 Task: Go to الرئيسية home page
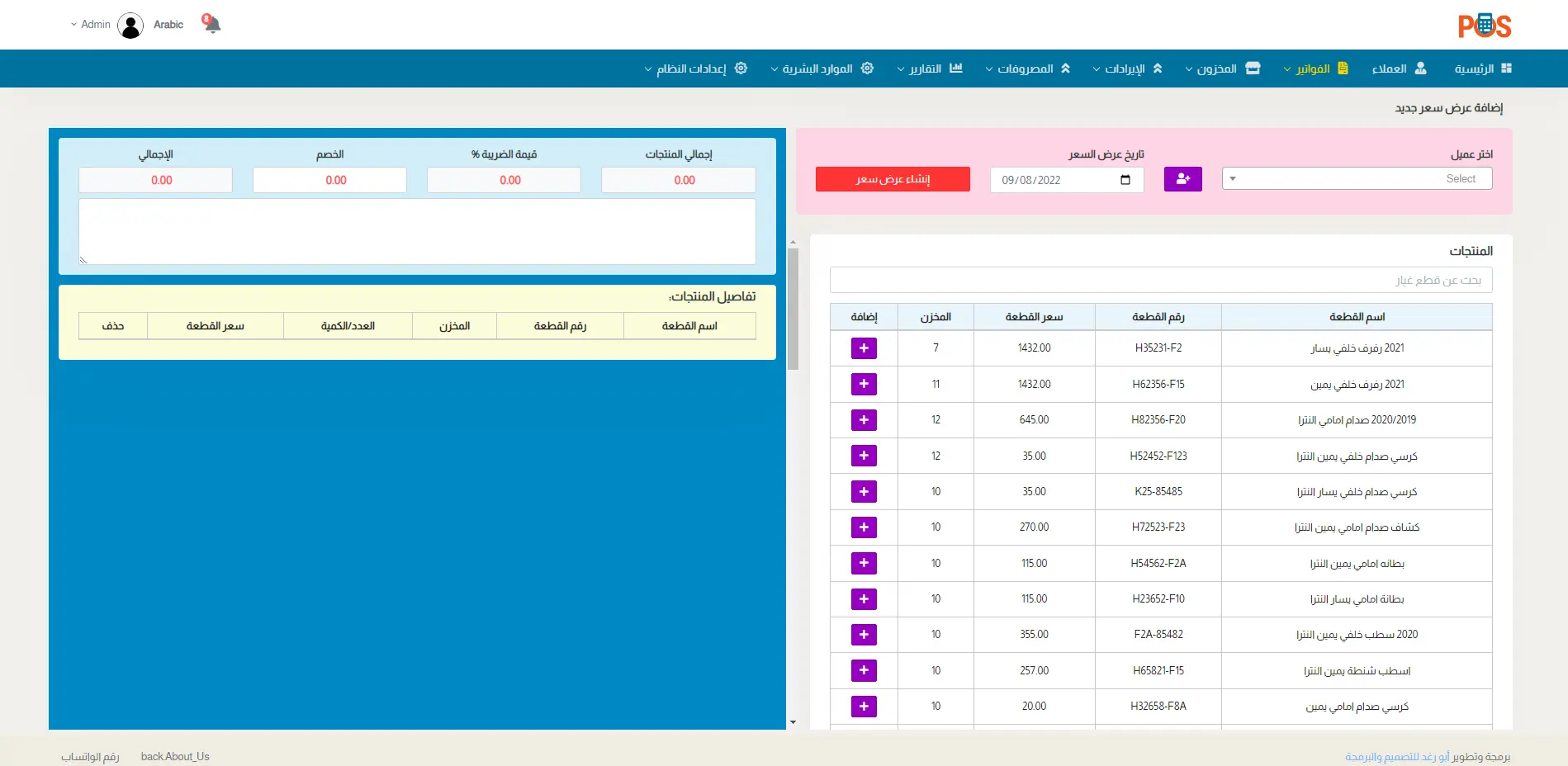tap(1482, 69)
